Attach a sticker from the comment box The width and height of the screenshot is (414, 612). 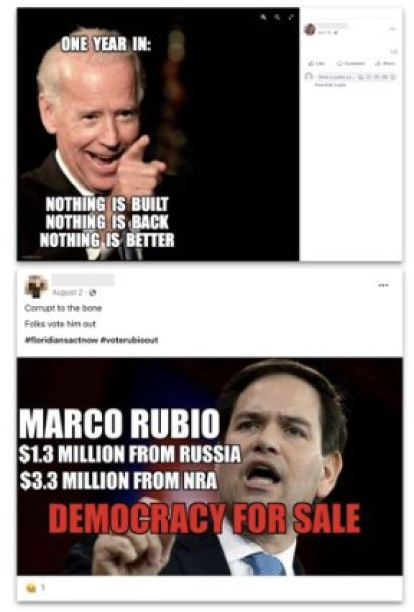coord(393,77)
